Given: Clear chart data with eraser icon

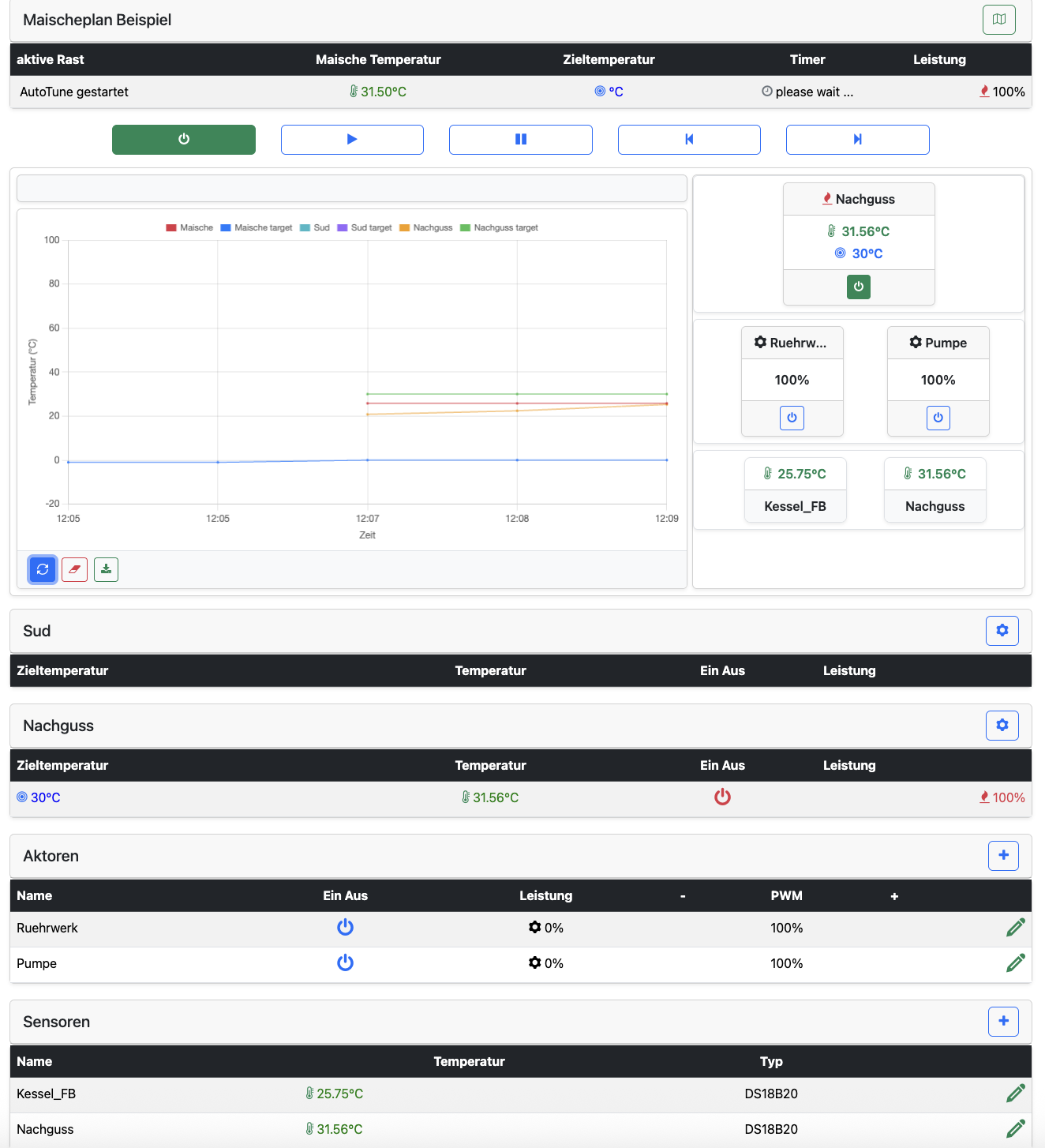Looking at the screenshot, I should 74,569.
